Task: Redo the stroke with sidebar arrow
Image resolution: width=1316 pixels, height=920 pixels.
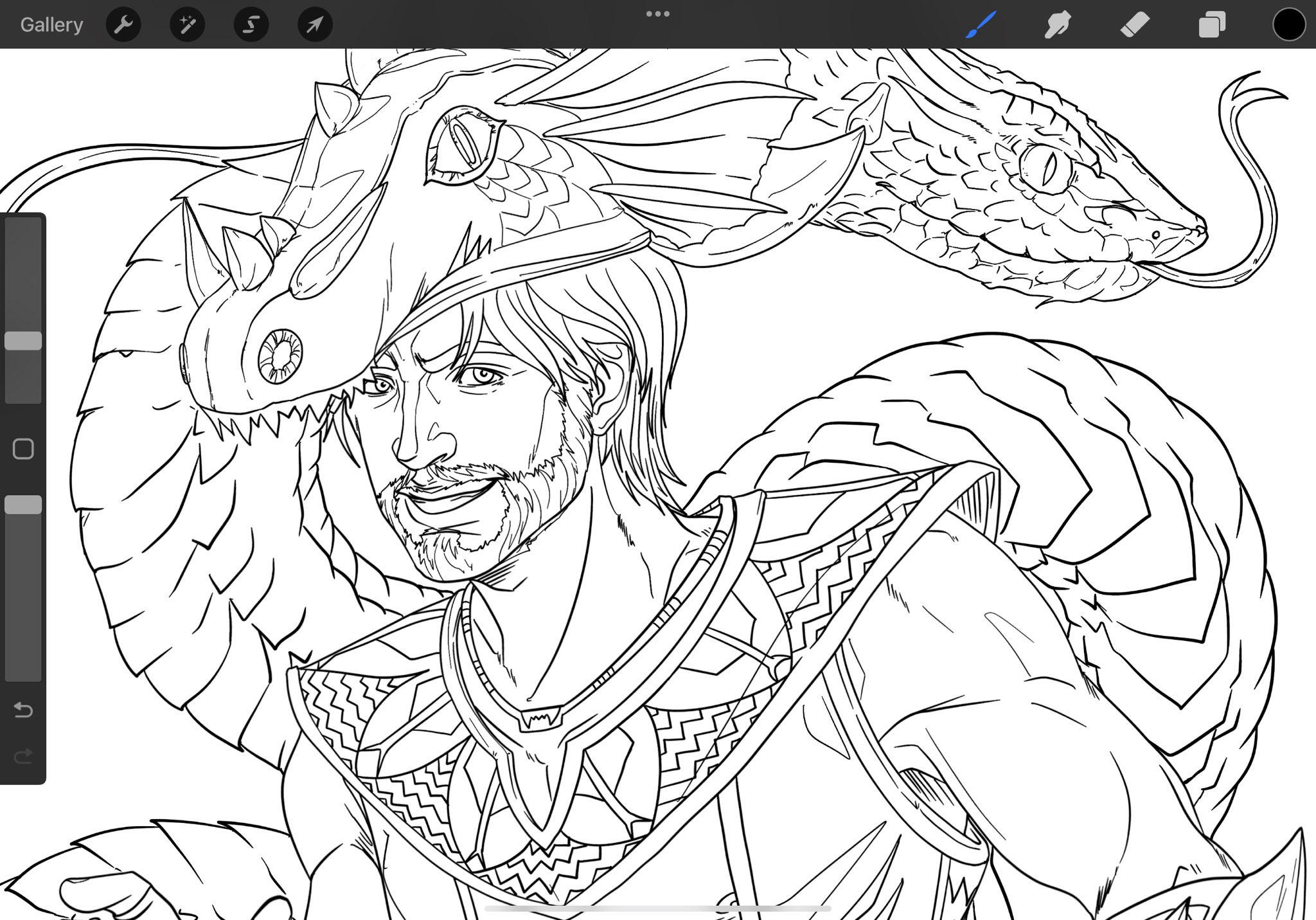Action: tap(23, 756)
